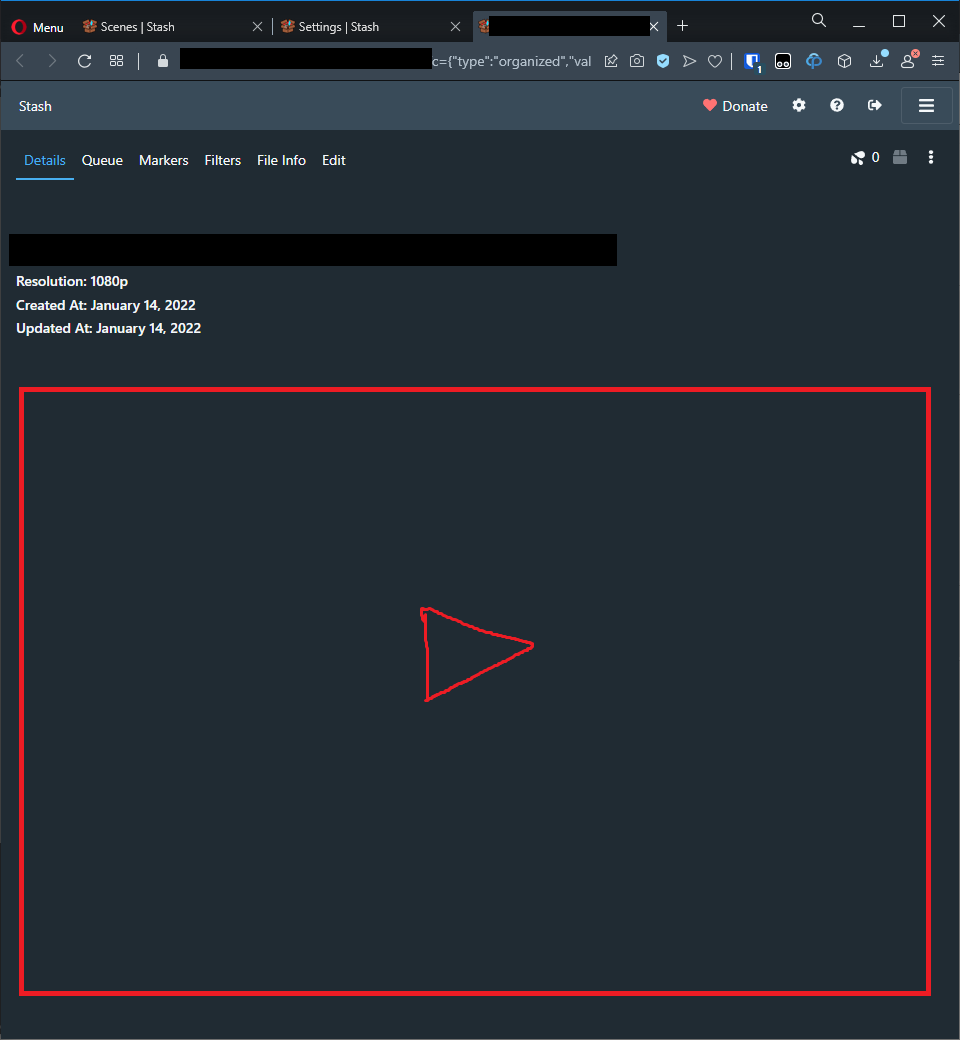Image resolution: width=960 pixels, height=1041 pixels.
Task: Take a page snapshot with the camera icon
Action: 637,61
